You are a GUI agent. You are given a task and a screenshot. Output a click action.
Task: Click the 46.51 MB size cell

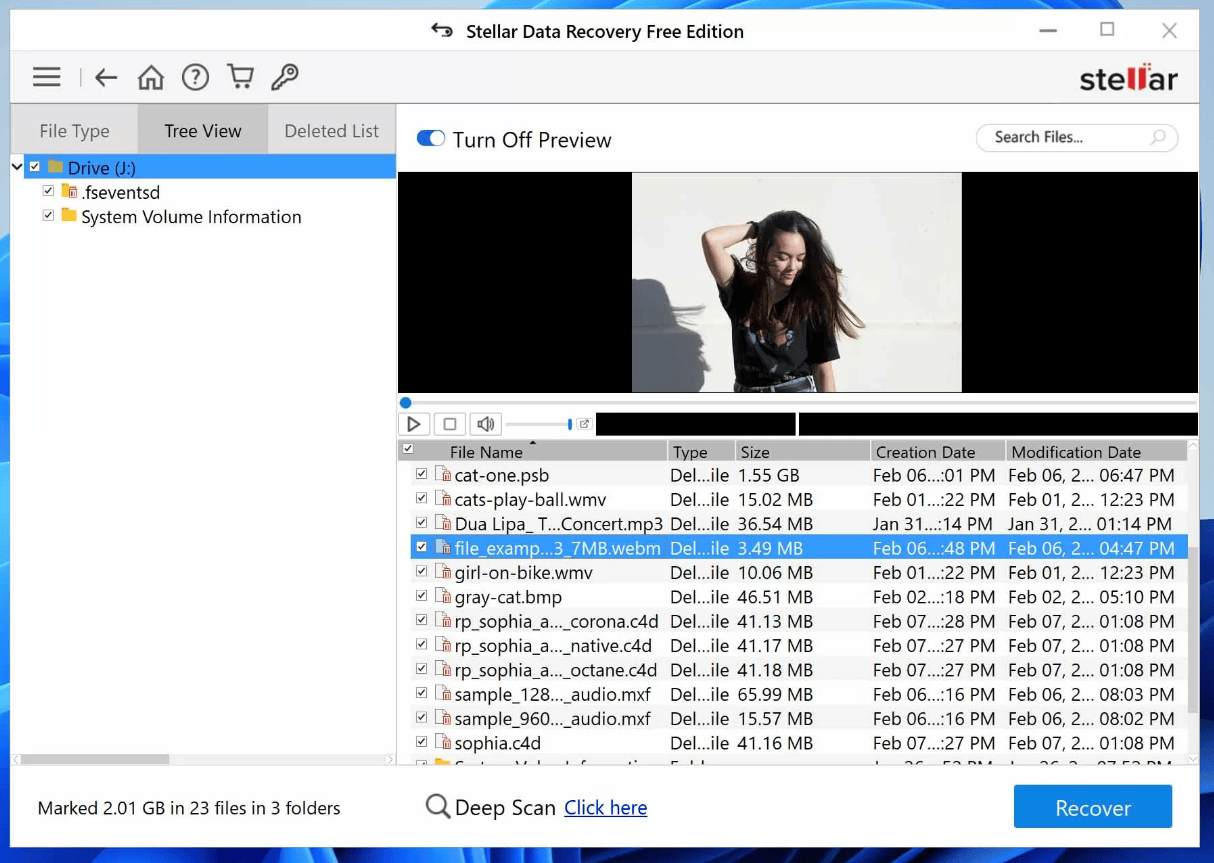776,597
